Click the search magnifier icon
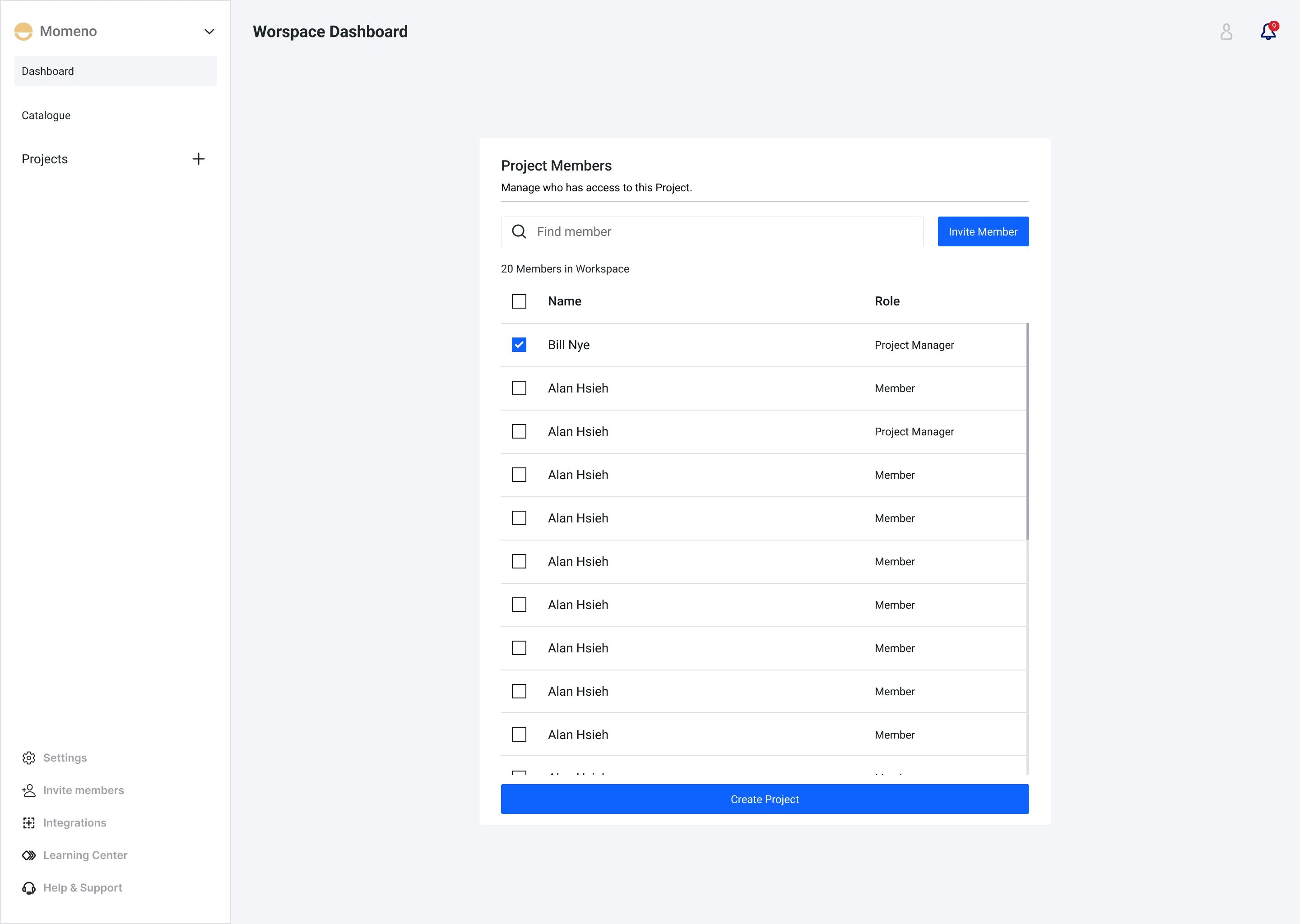The width and height of the screenshot is (1300, 924). point(519,231)
